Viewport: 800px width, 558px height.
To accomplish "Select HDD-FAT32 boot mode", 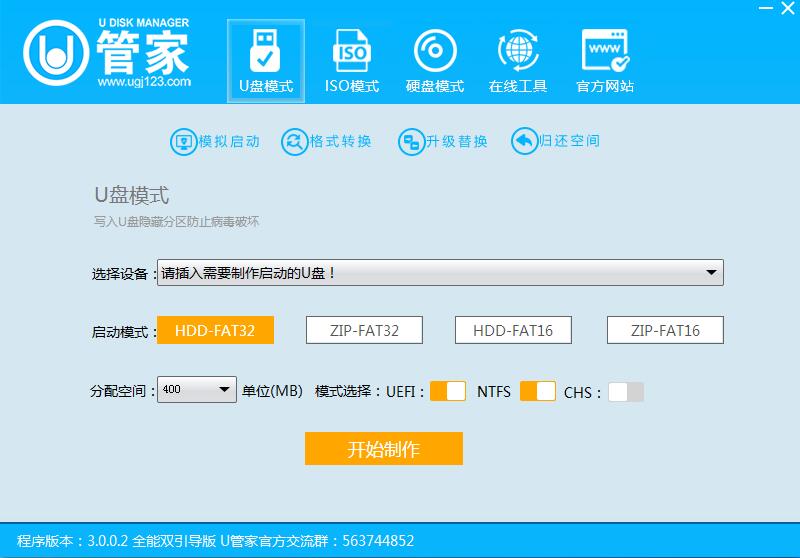I will coord(216,330).
